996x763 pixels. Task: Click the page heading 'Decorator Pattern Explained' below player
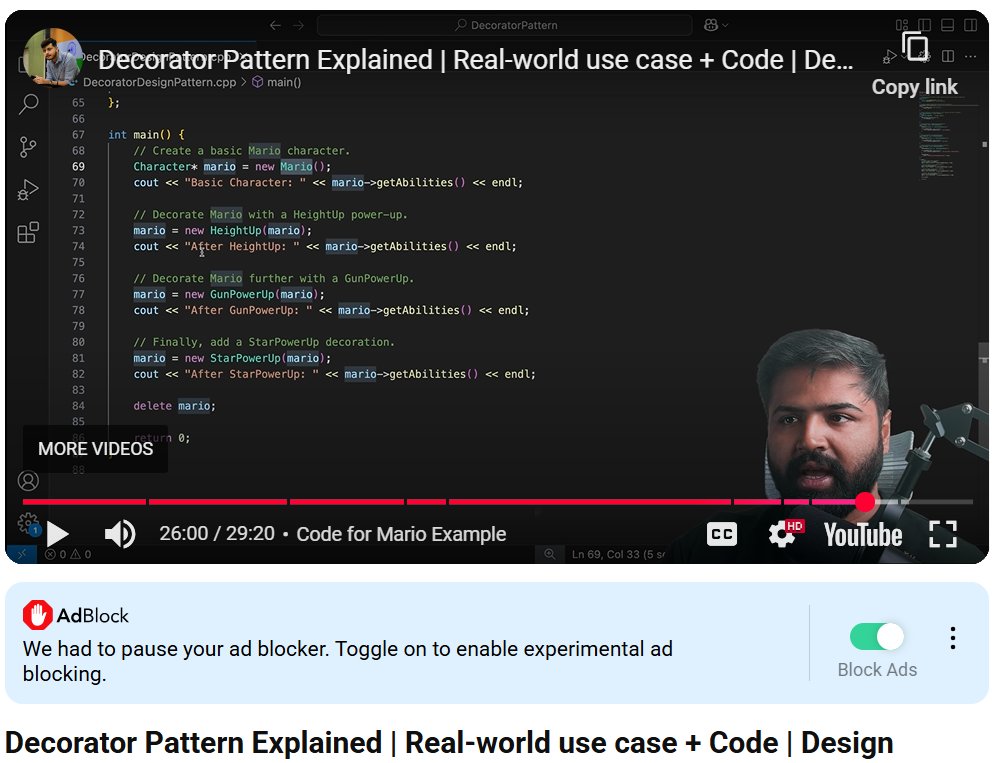point(449,743)
